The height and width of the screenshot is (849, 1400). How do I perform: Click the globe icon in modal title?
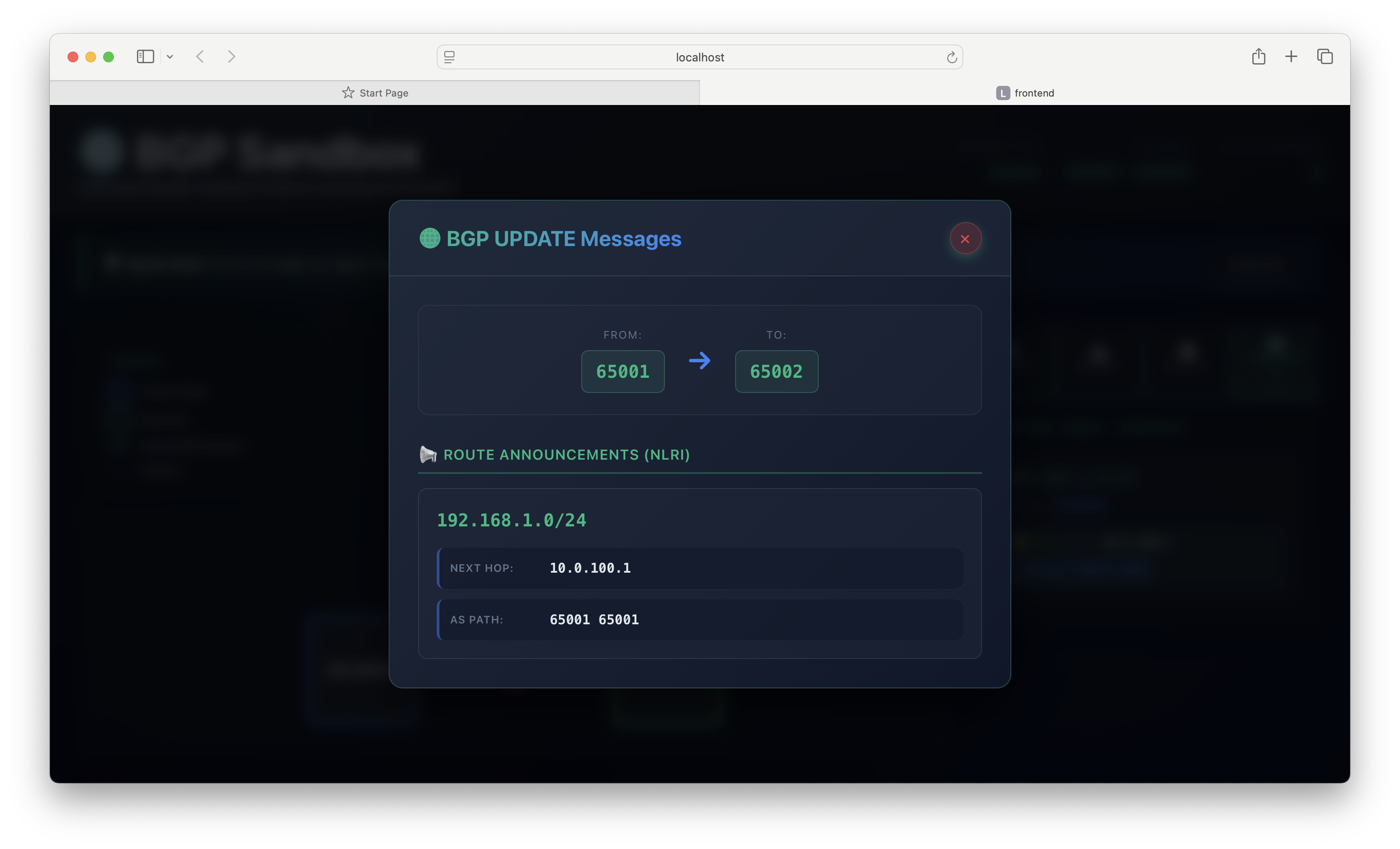point(430,238)
